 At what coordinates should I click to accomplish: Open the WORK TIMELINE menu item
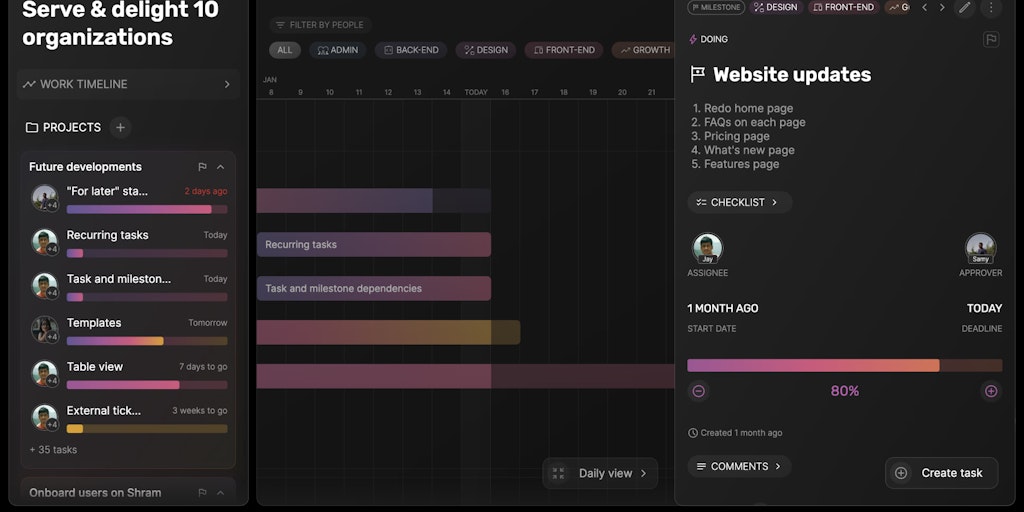coord(128,84)
